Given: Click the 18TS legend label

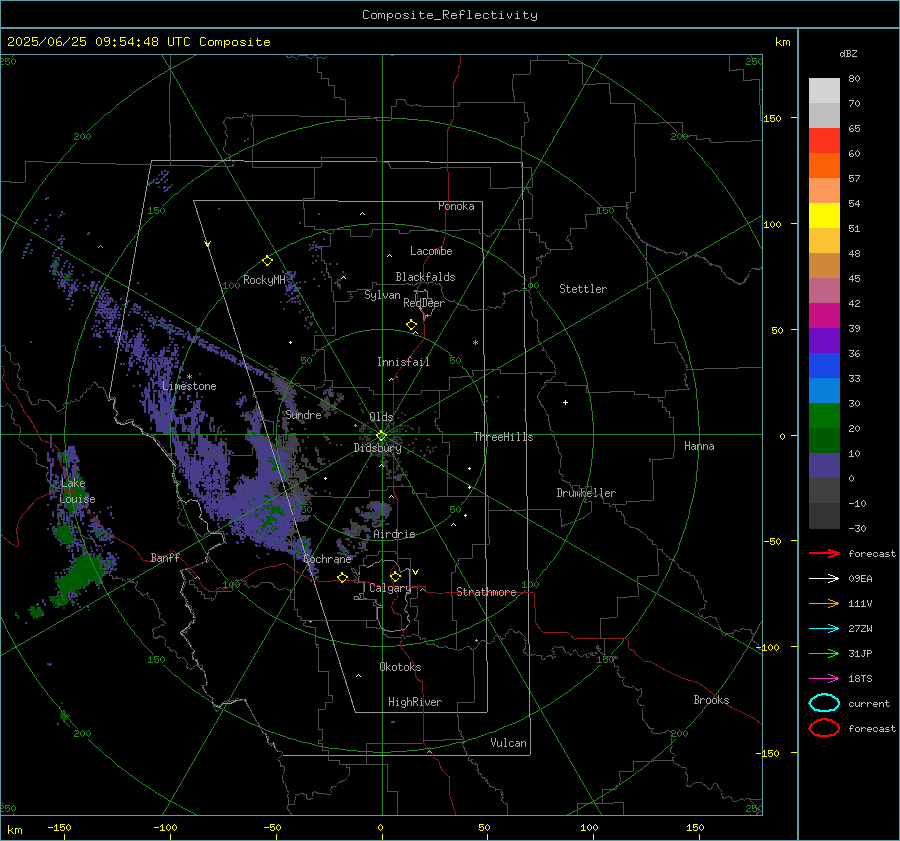Looking at the screenshot, I should (860, 679).
